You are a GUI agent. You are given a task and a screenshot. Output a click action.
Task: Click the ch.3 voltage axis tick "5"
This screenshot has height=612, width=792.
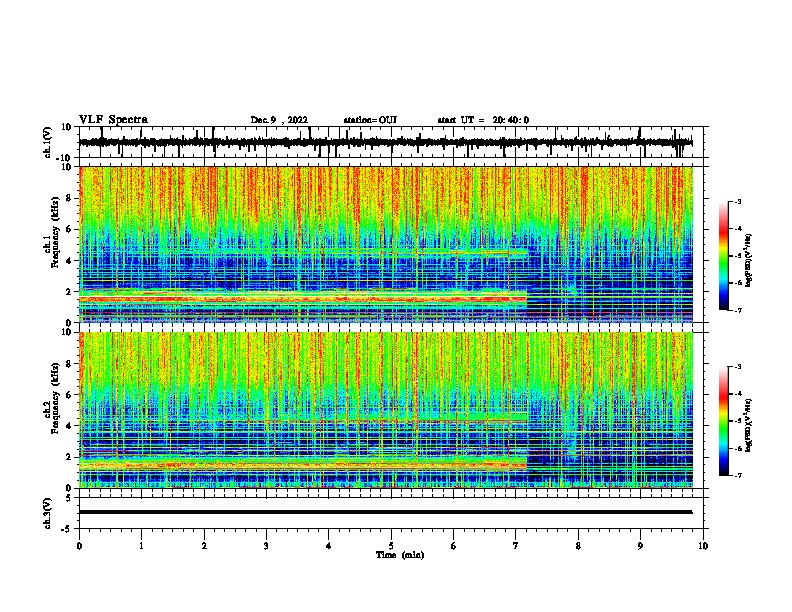pos(70,498)
